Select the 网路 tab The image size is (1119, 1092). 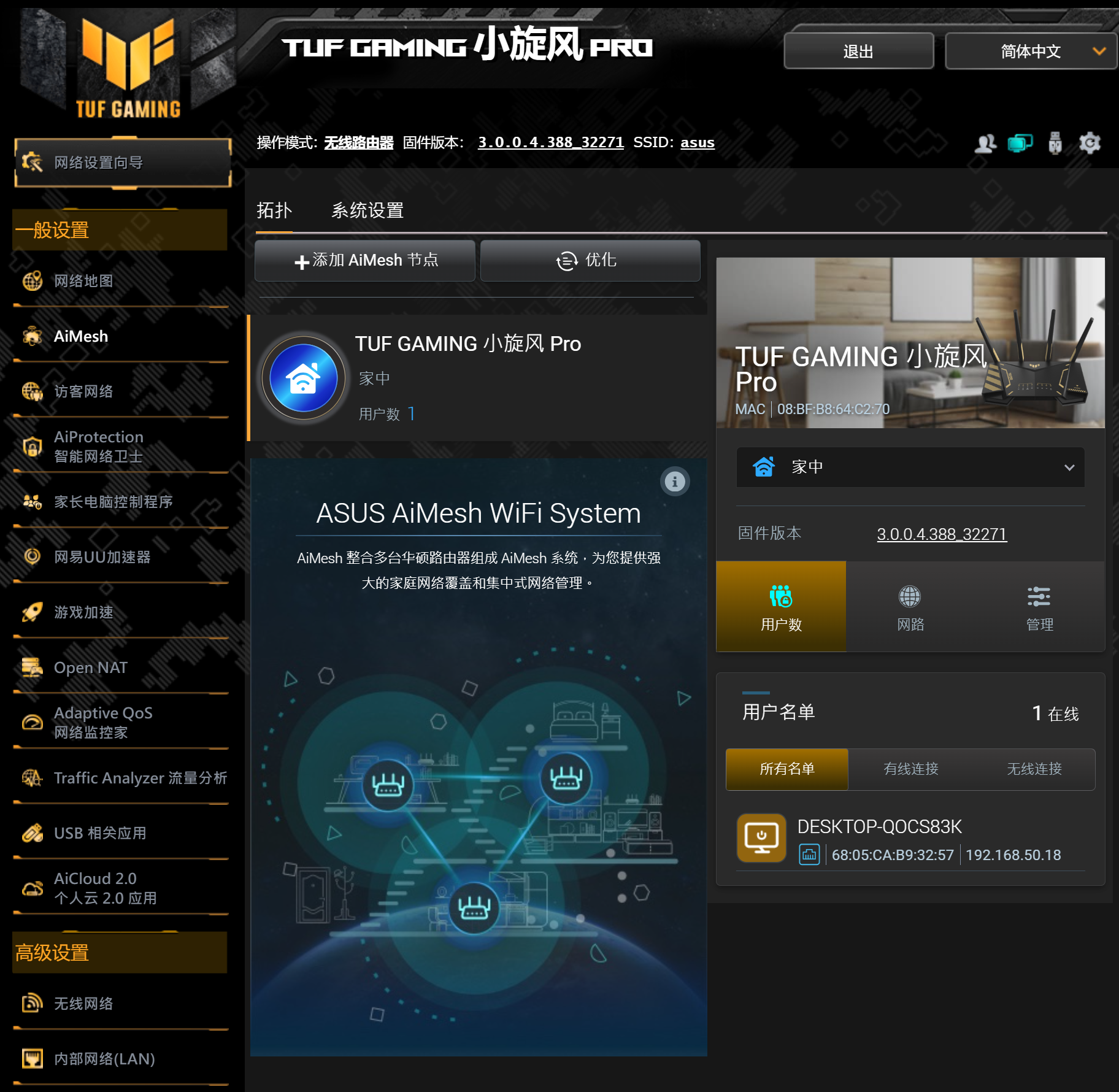910,606
